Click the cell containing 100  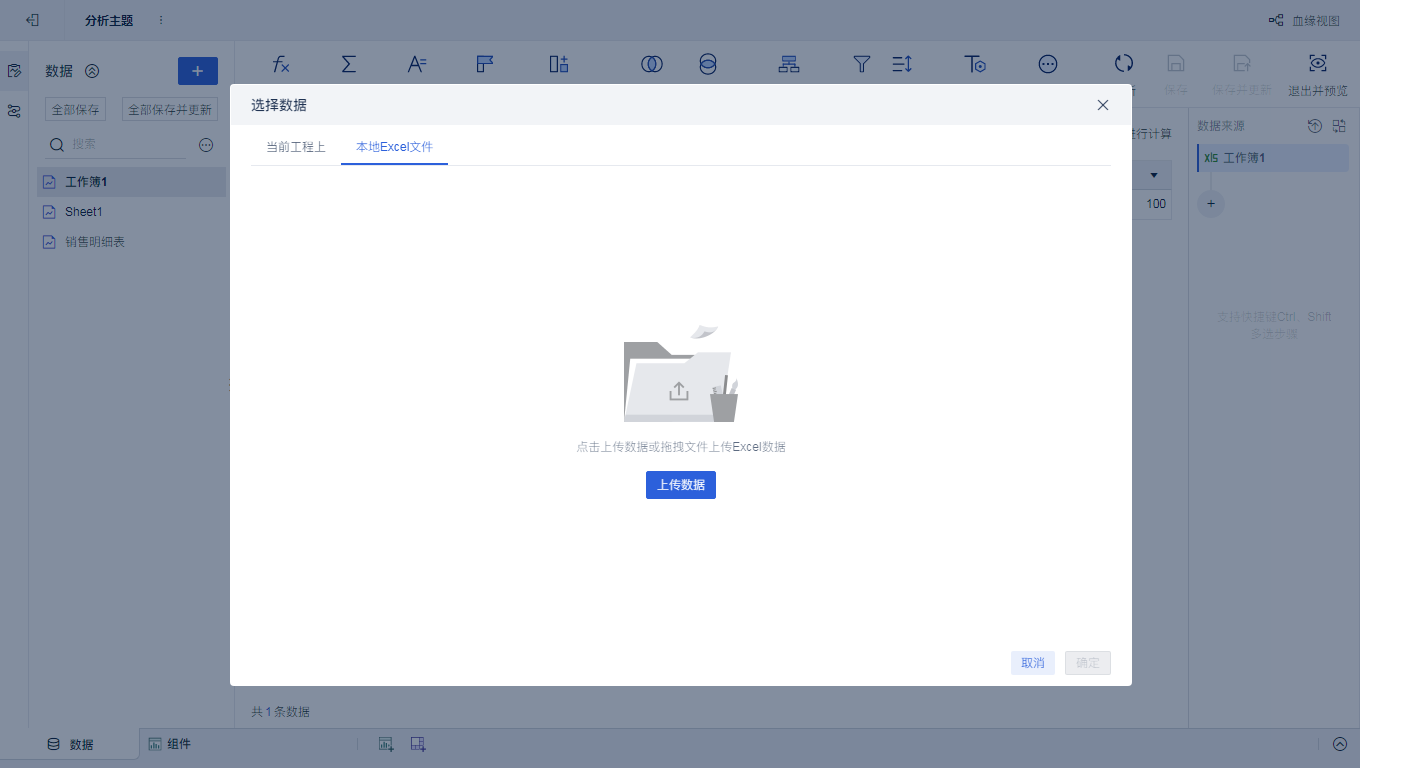(x=1156, y=204)
